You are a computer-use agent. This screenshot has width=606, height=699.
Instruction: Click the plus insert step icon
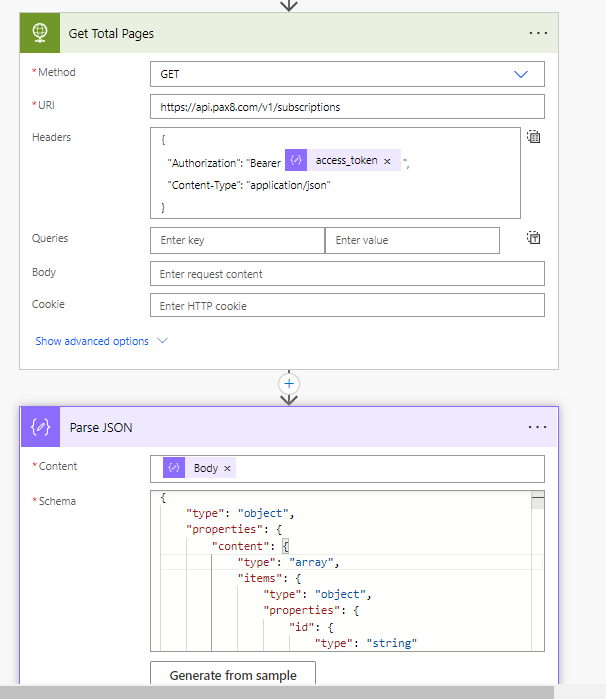(x=289, y=383)
